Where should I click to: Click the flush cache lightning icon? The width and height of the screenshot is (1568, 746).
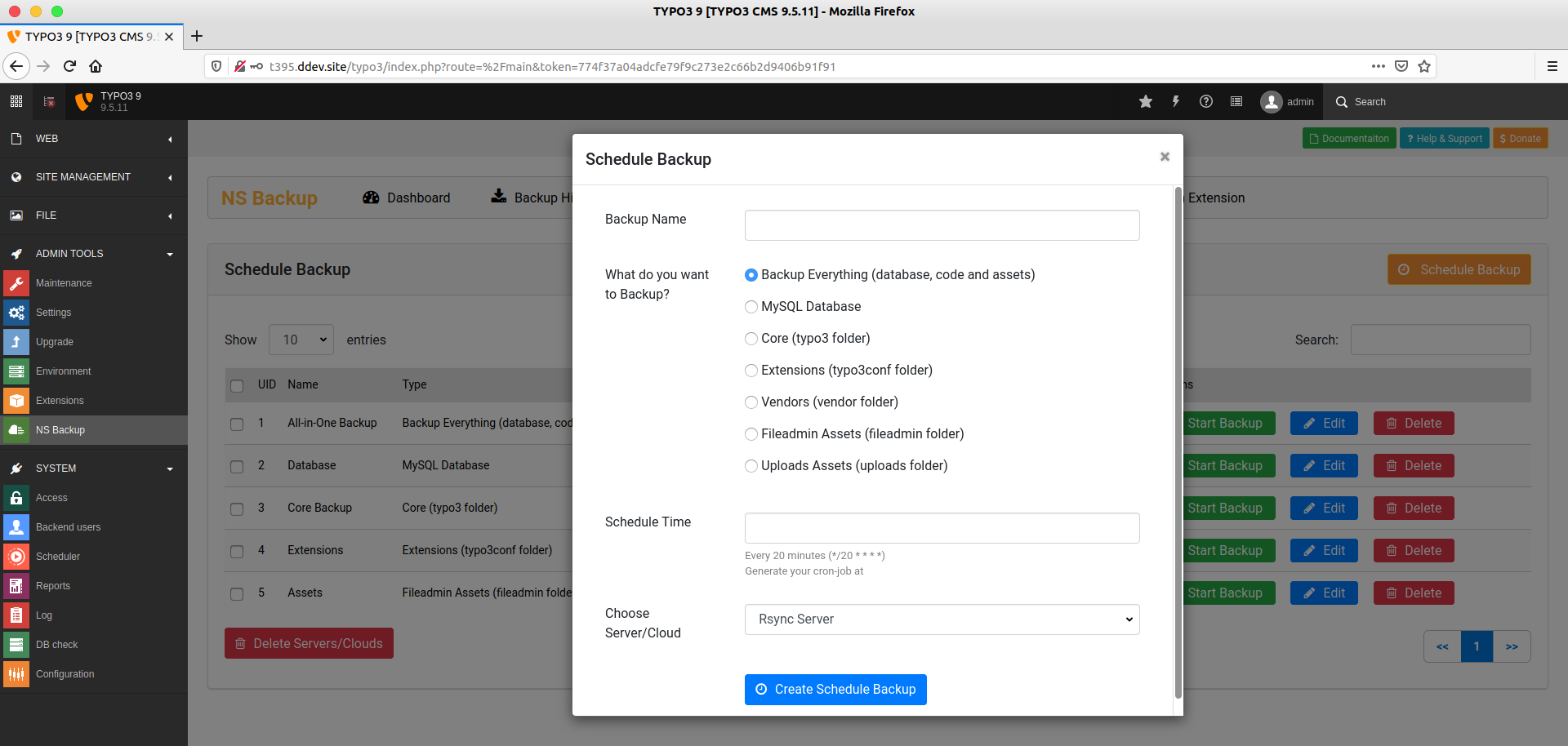1176,102
